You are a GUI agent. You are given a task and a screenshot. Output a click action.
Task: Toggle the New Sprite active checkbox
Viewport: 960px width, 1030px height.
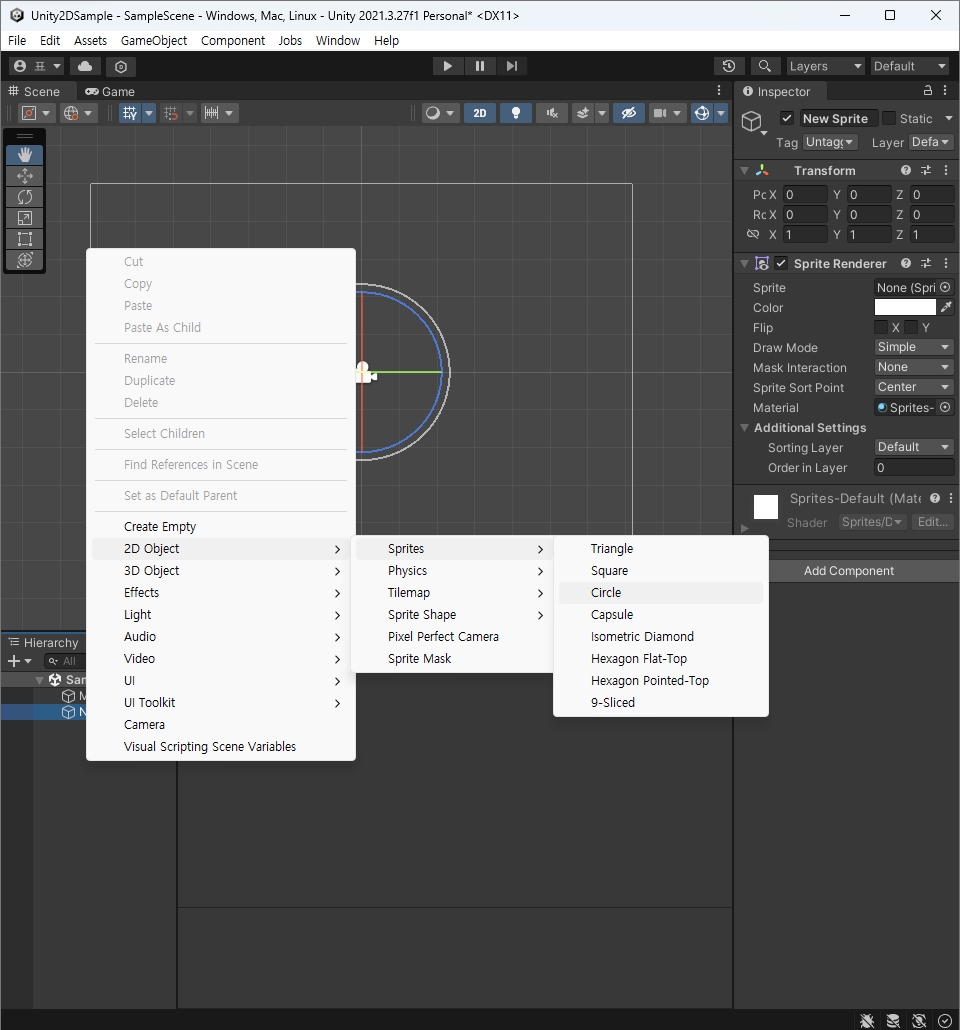point(787,118)
